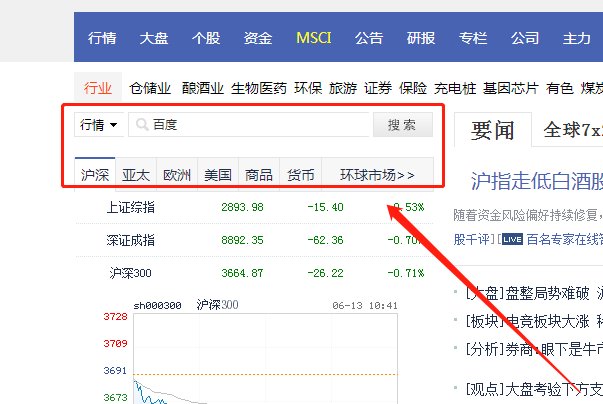Image resolution: width=603 pixels, height=404 pixels.
Task: Open the 百名专家在线 live link
Action: [x=564, y=239]
